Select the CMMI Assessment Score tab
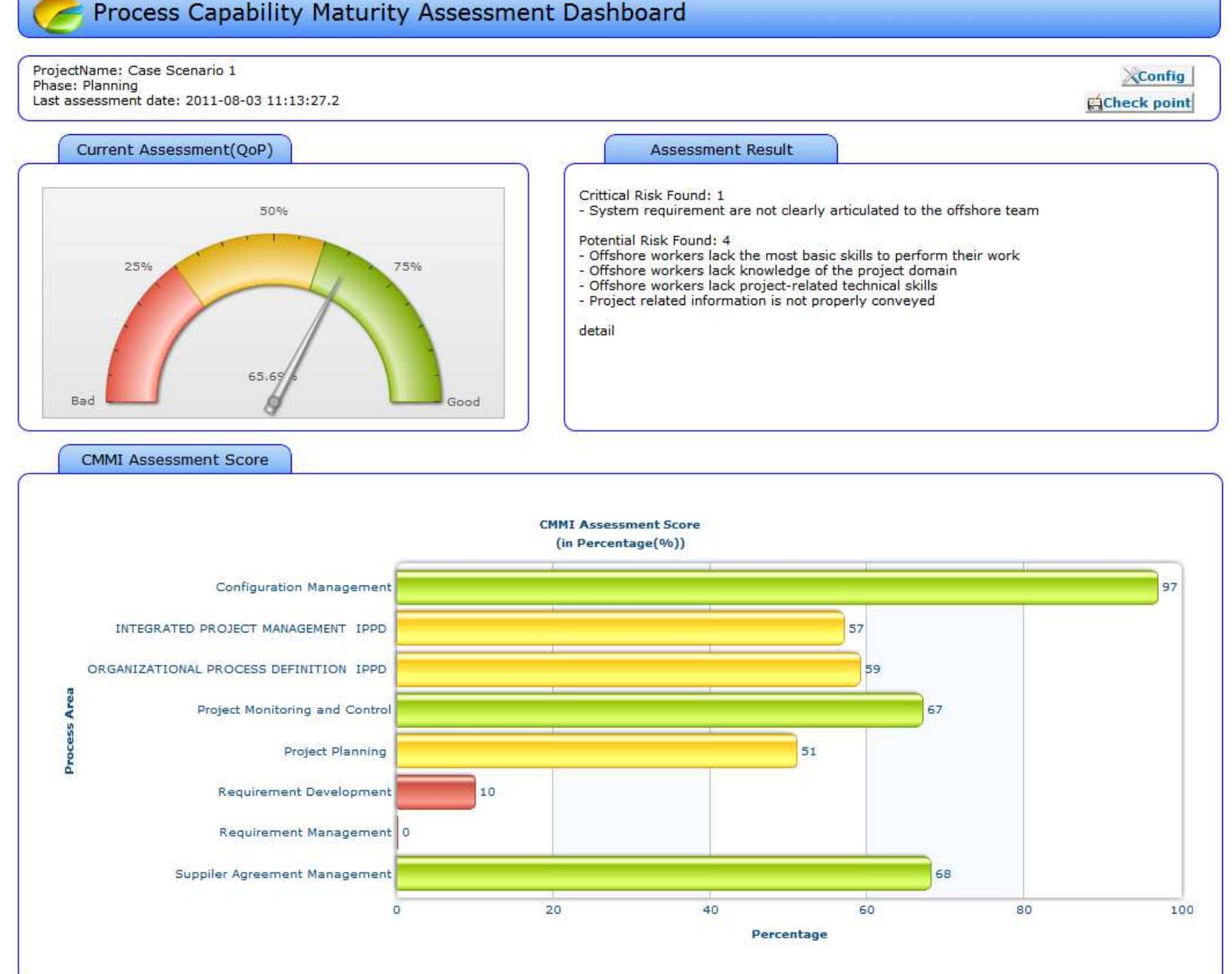The height and width of the screenshot is (974, 1232). pyautogui.click(x=174, y=460)
